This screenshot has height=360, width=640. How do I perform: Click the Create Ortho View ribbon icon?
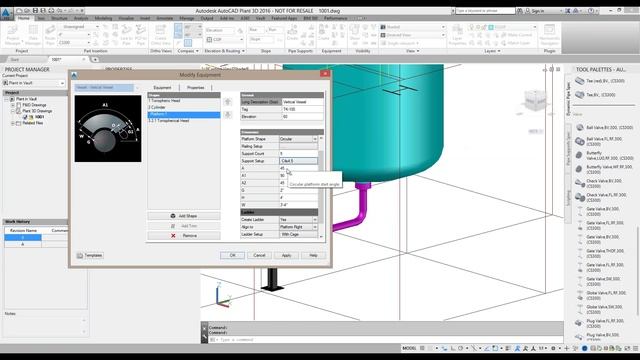pos(160,35)
